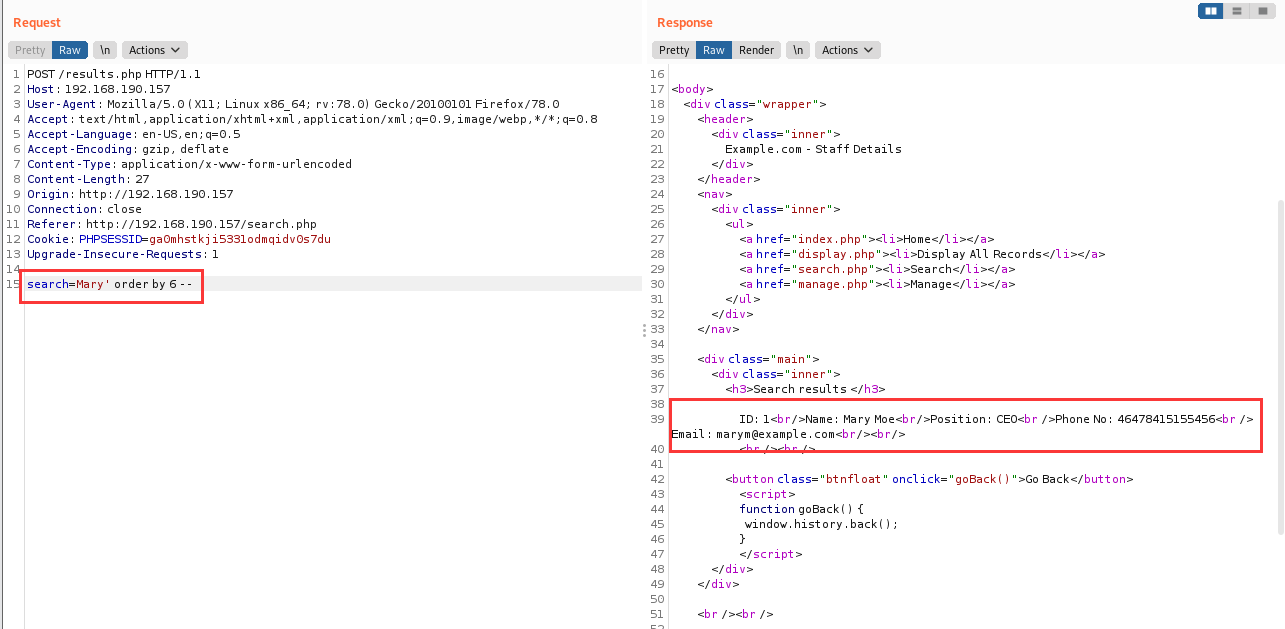
Task: Click the Email: marym@example.com line
Action: coord(789,434)
